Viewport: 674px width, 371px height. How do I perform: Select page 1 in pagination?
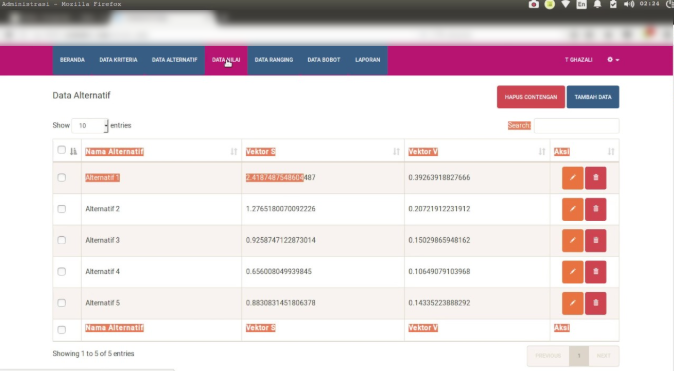579,356
